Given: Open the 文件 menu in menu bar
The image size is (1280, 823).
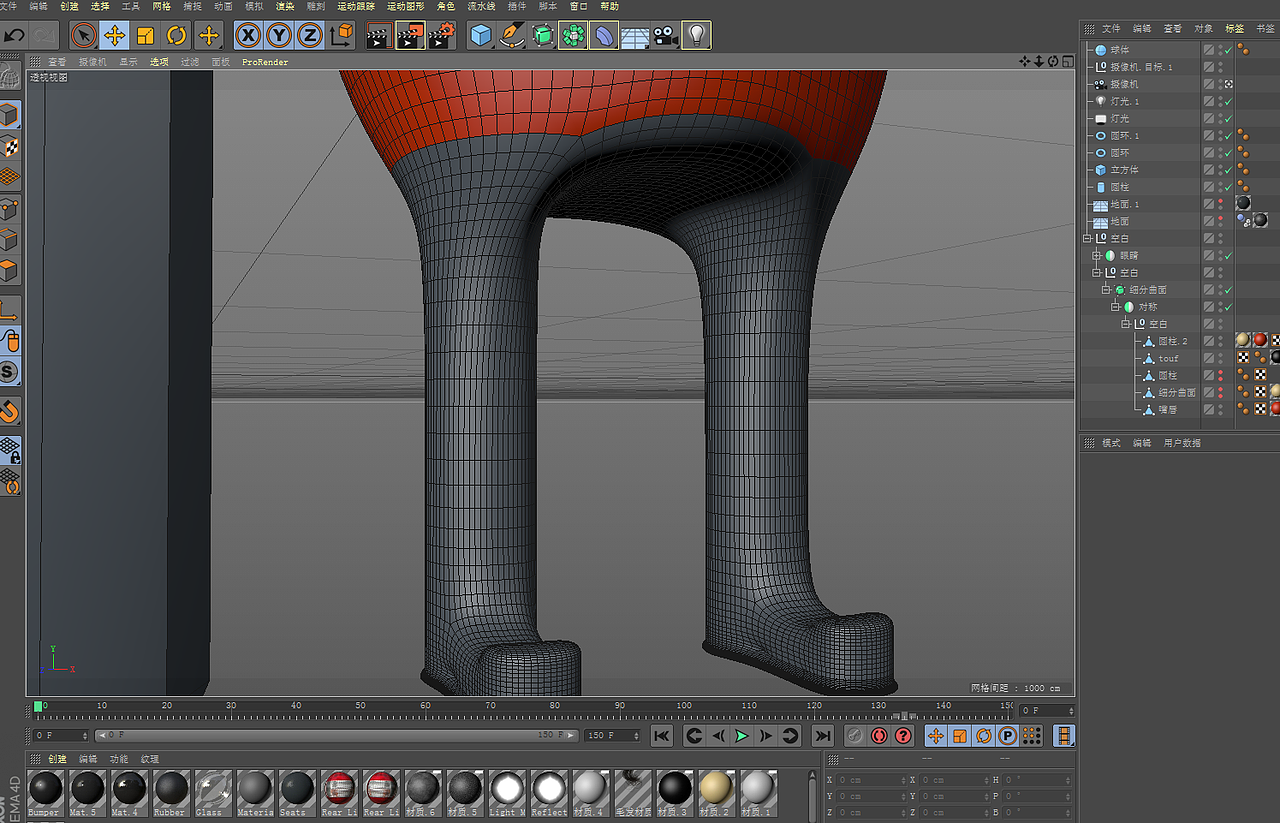Looking at the screenshot, I should tap(10, 6).
